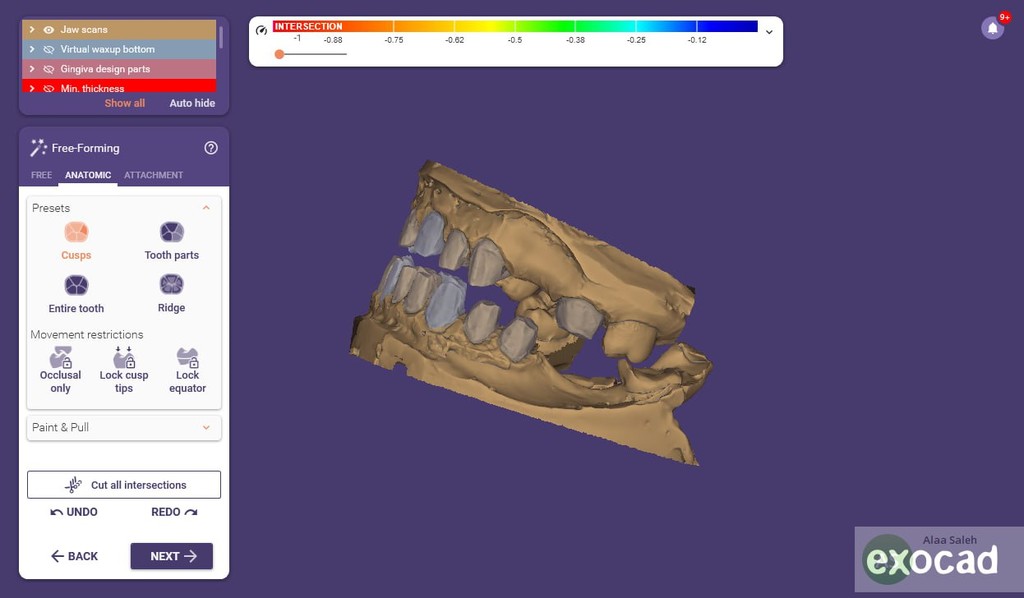Click Show all layers link
1024x598 pixels.
tap(124, 102)
